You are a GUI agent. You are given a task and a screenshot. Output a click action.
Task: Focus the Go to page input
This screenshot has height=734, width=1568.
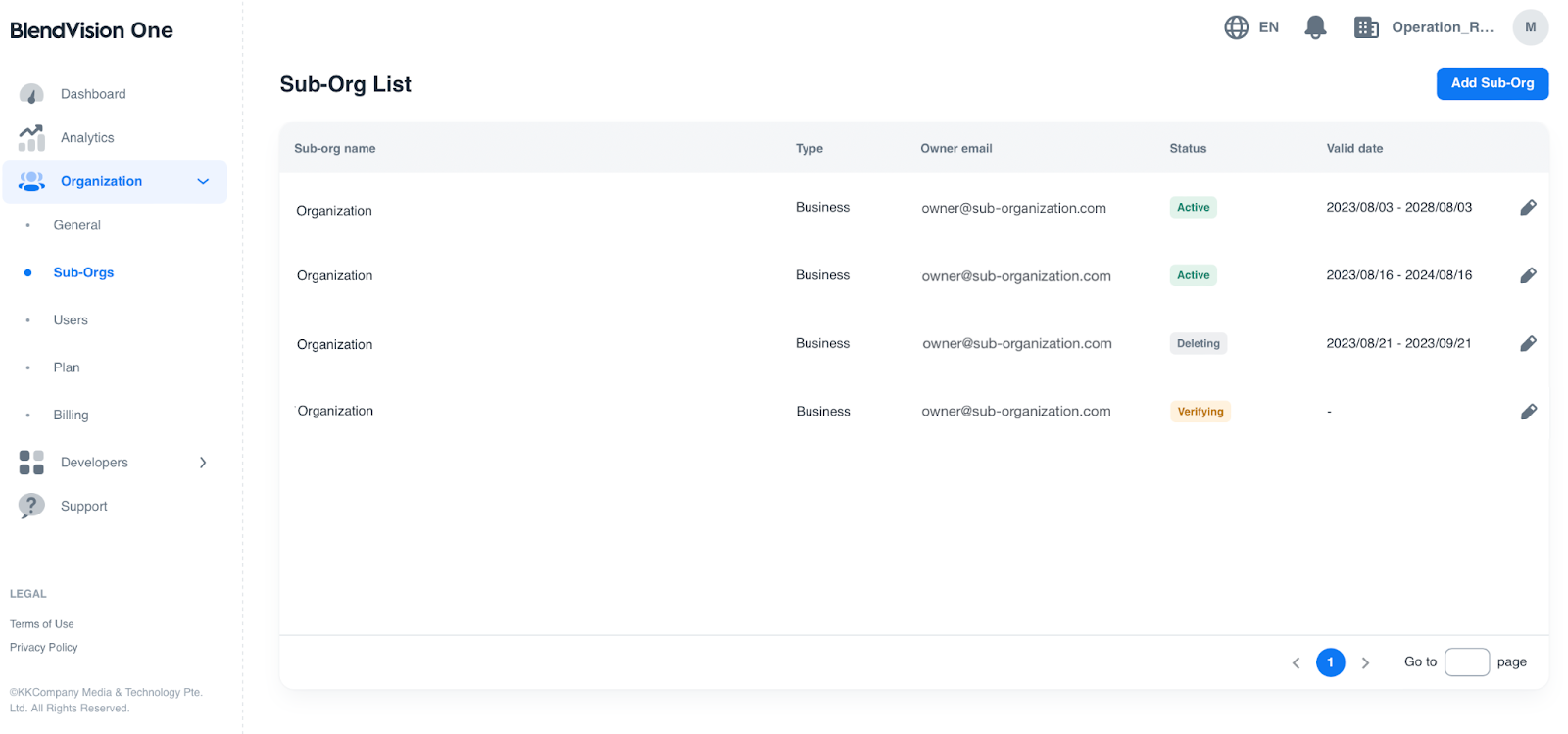[x=1466, y=662]
